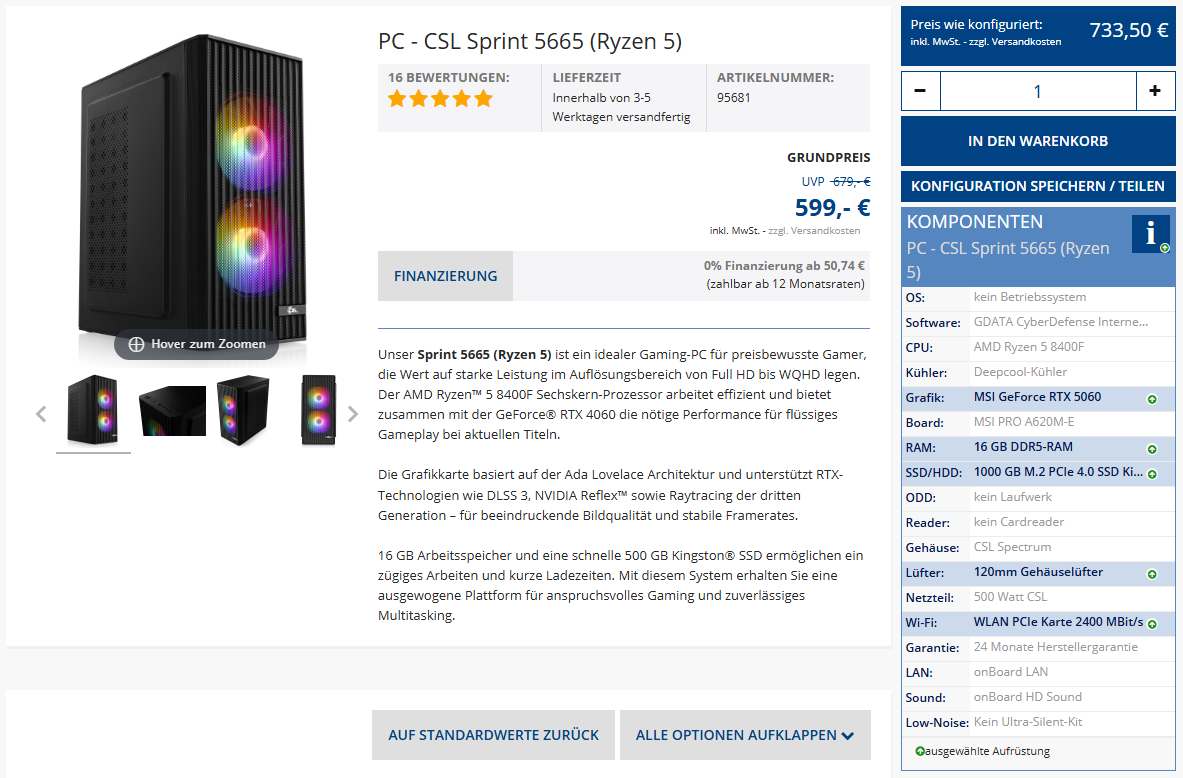Open the 16 Bewertungen reviews link
Viewport: 1183px width, 778px height.
[449, 77]
